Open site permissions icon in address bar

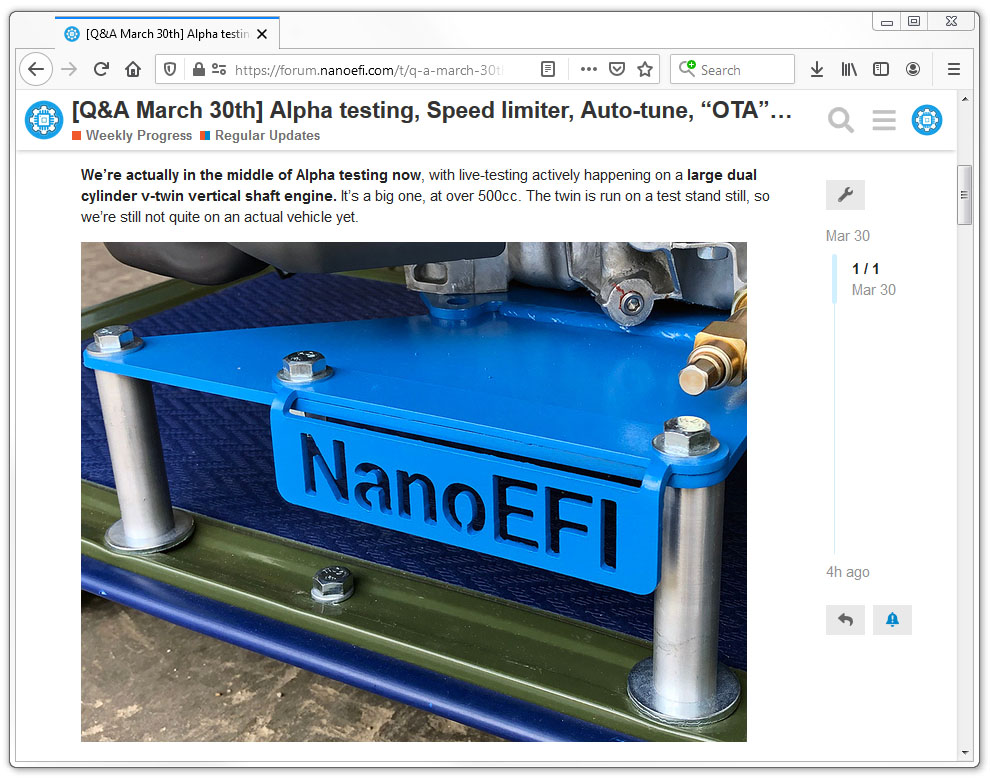click(x=218, y=69)
